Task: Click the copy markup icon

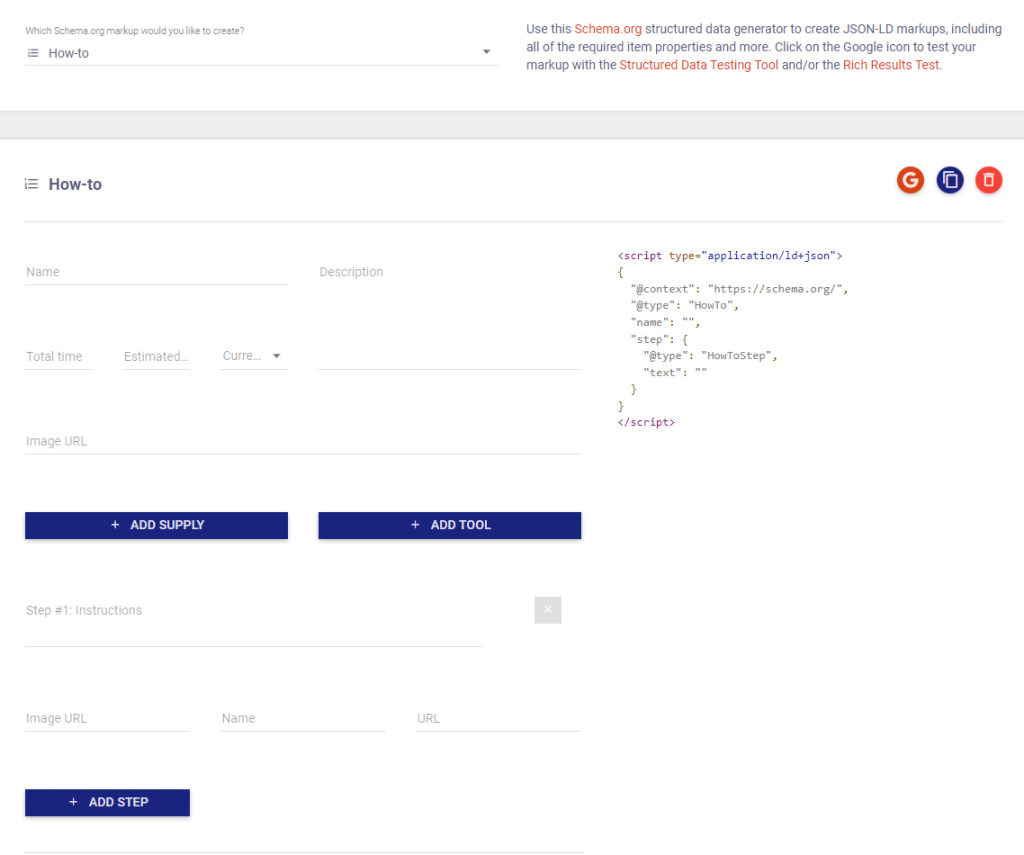Action: click(949, 180)
